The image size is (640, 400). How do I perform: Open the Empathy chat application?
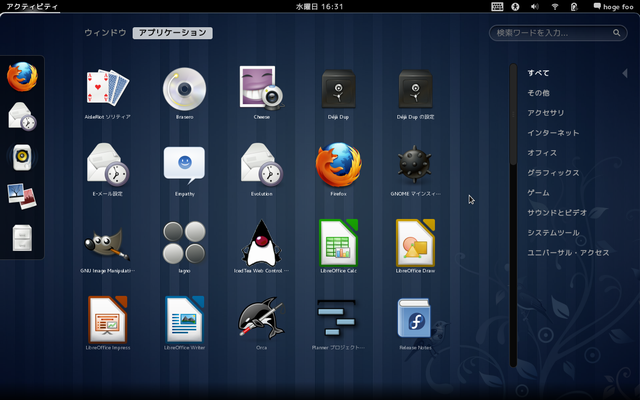(x=184, y=165)
